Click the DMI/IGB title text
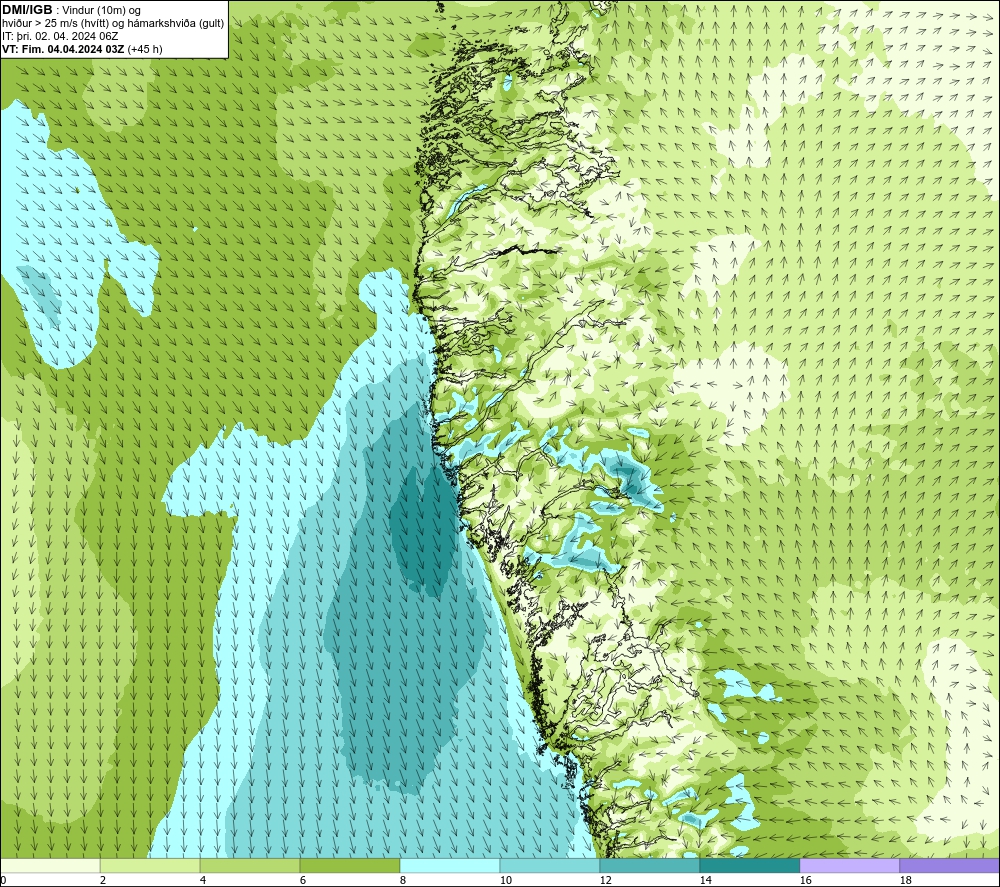 click(x=27, y=10)
